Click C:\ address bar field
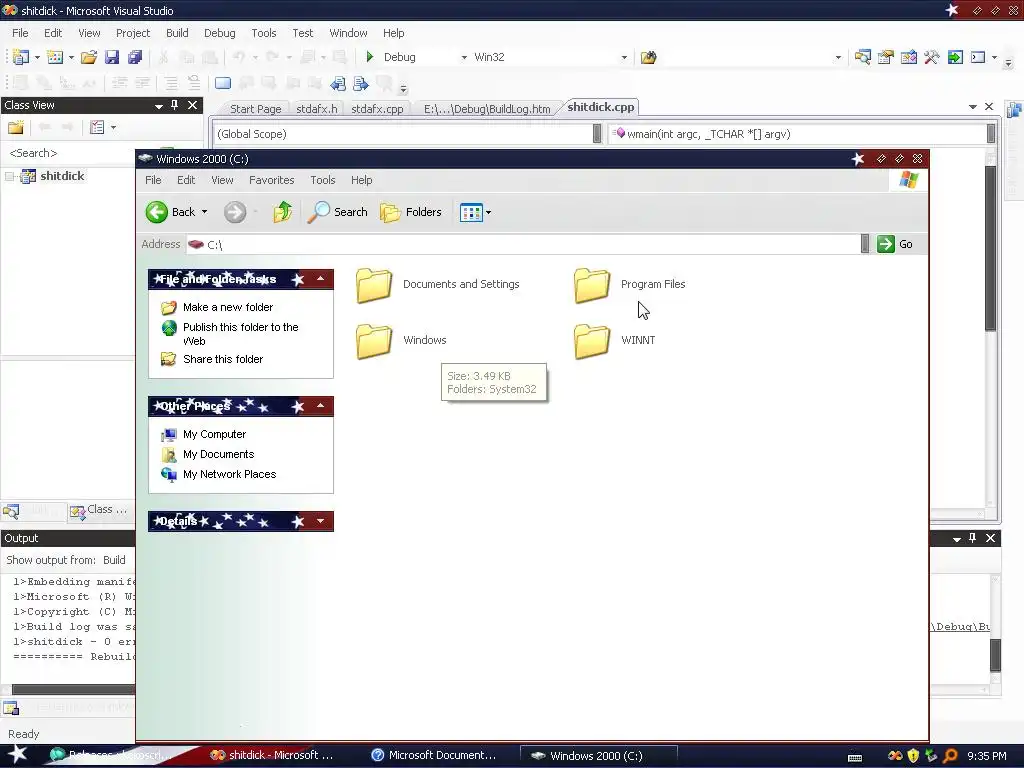Viewport: 1024px width, 768px height. [523, 244]
